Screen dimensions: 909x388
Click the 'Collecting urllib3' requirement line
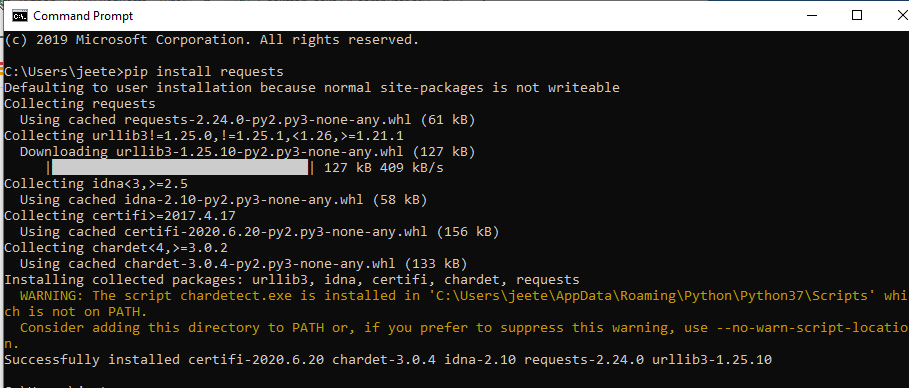204,136
